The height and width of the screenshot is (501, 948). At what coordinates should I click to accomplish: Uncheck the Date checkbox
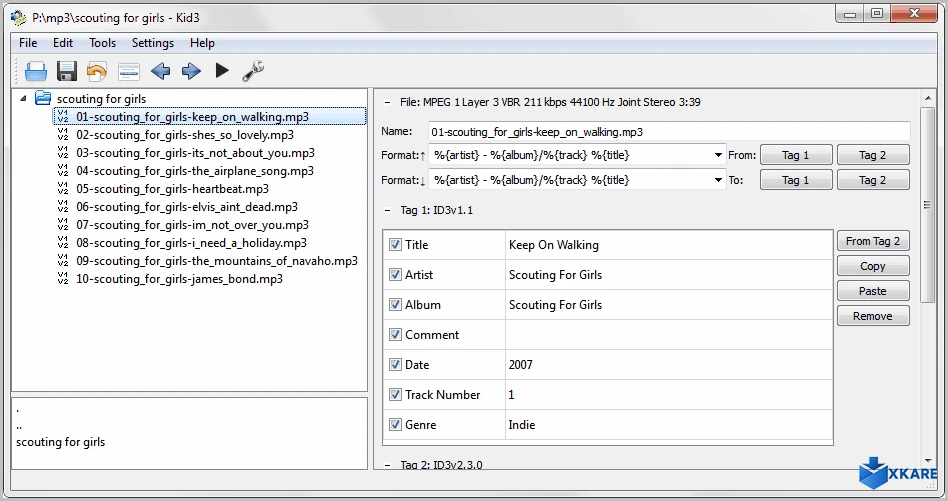tap(395, 364)
